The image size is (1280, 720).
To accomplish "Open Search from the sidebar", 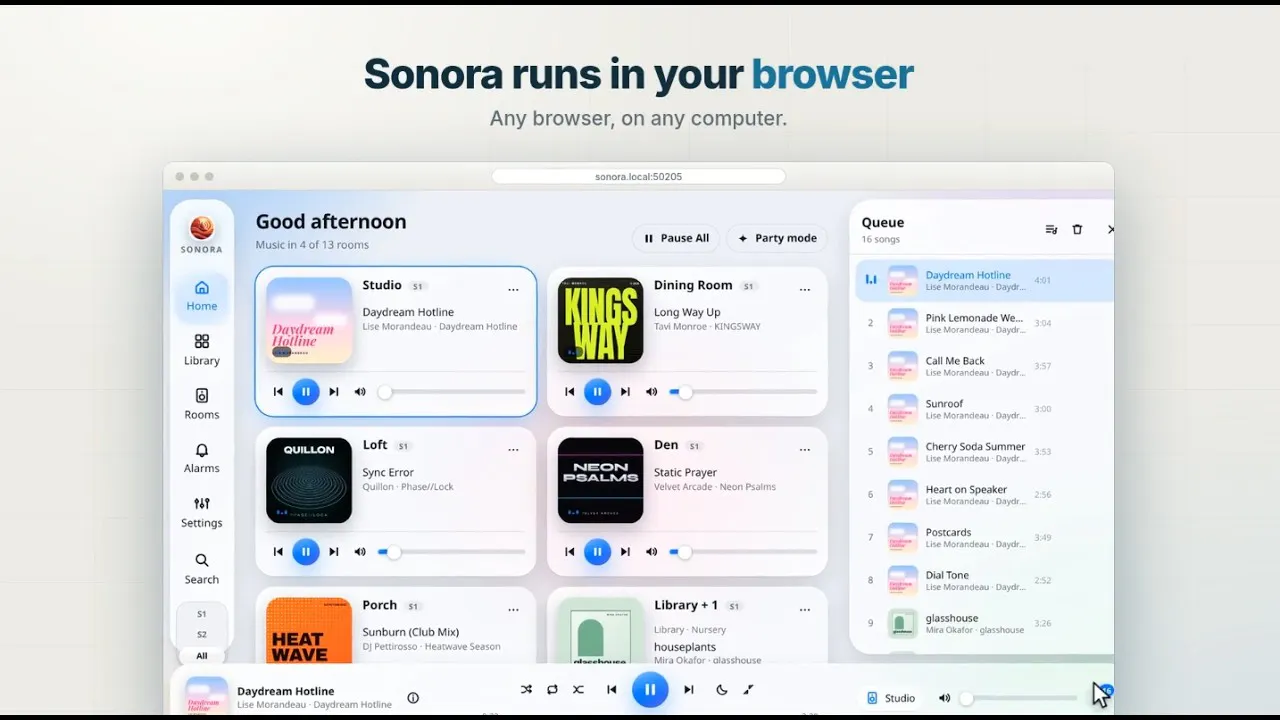I will (x=202, y=569).
